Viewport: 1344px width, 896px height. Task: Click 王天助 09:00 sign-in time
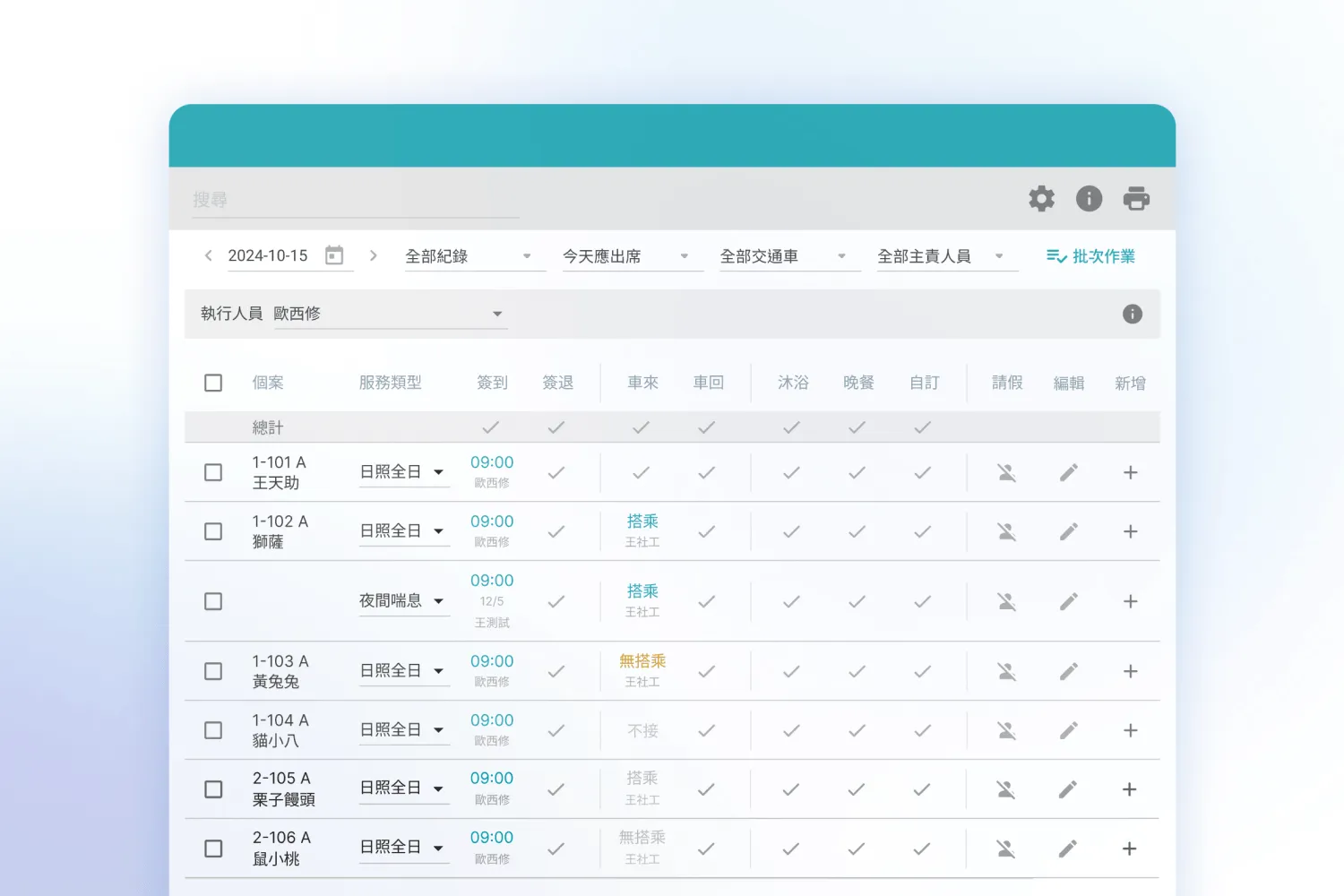(492, 462)
